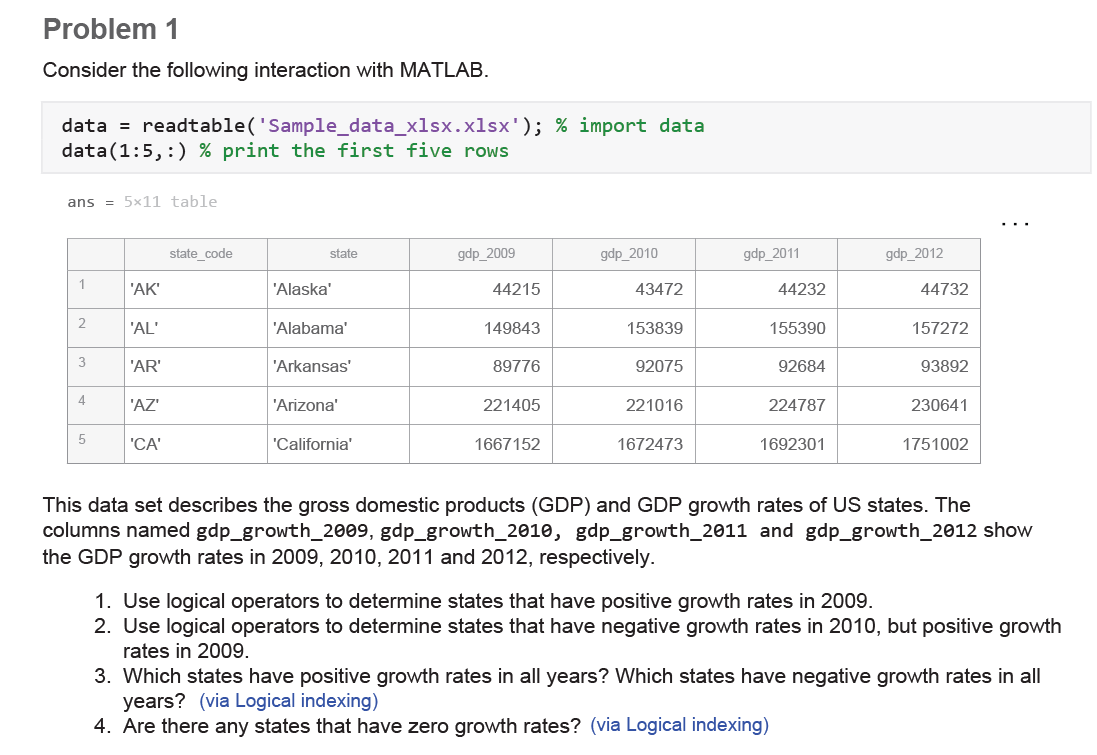Click the cell with value 149843
This screenshot has height=755, width=1097.
coord(481,328)
